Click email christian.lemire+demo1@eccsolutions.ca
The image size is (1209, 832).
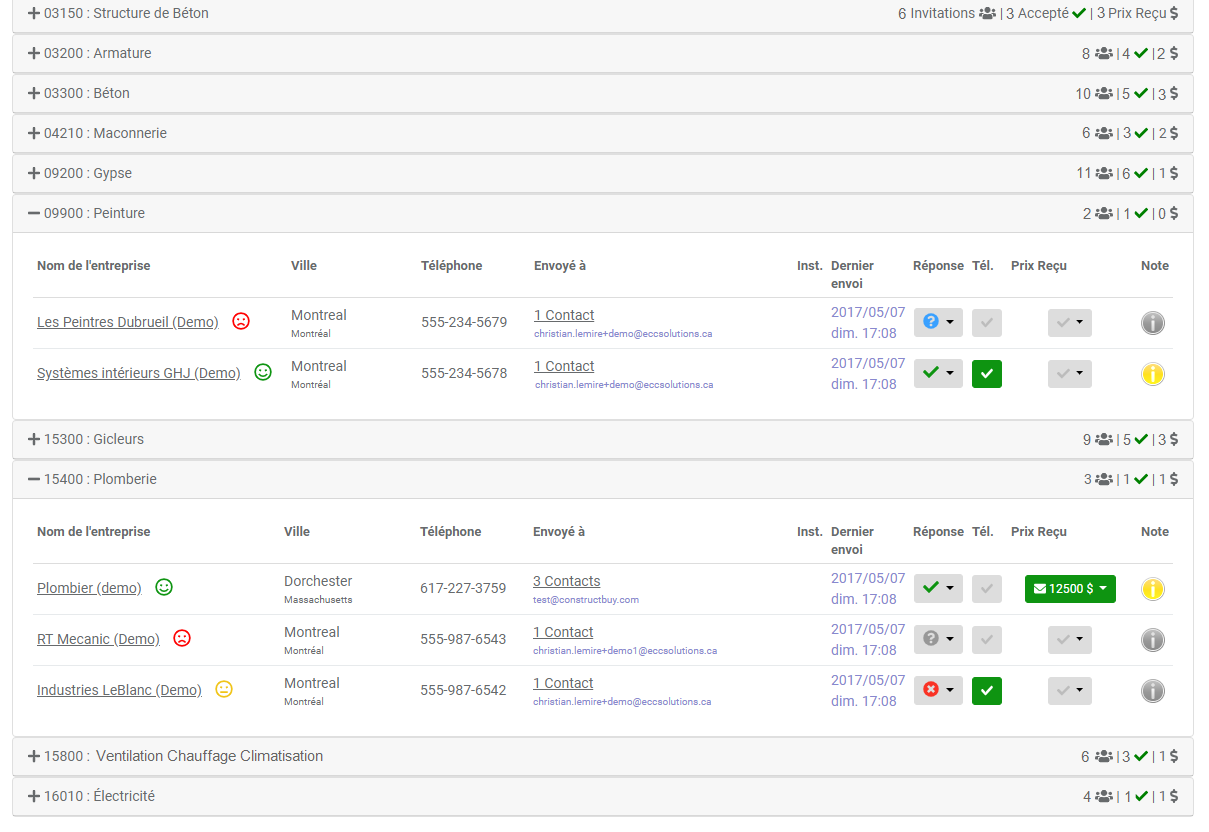pyautogui.click(x=625, y=651)
